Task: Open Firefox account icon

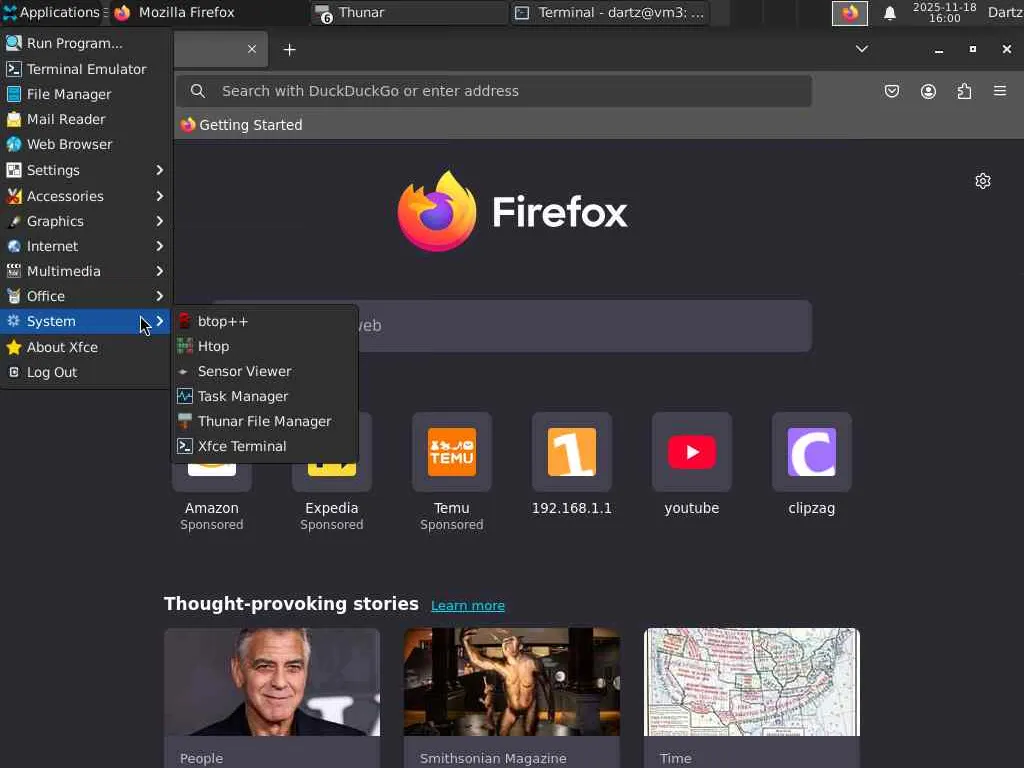Action: tap(928, 91)
